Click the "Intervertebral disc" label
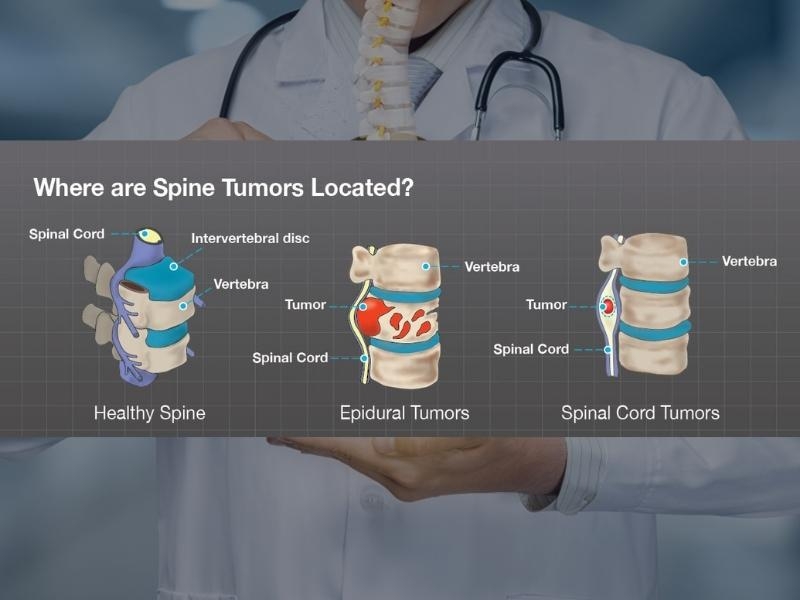Image resolution: width=800 pixels, height=600 pixels. [x=251, y=238]
